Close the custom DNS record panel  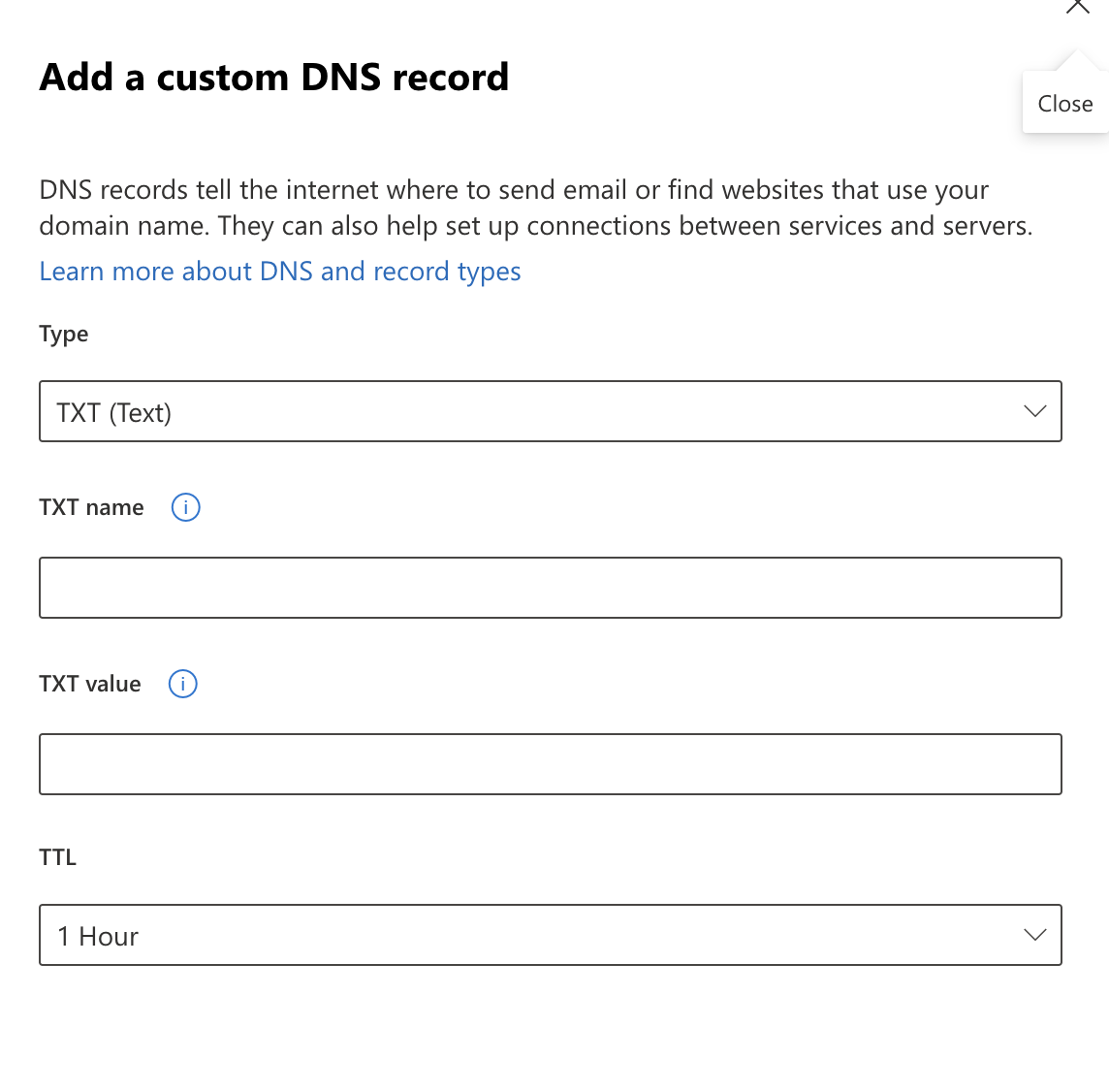point(1077,7)
